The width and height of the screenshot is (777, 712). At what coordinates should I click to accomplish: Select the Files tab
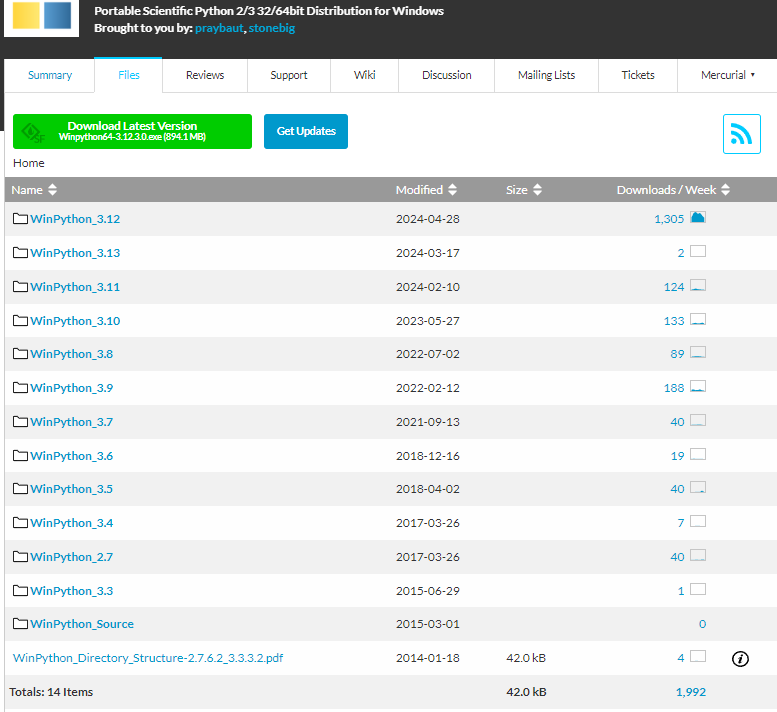click(128, 75)
